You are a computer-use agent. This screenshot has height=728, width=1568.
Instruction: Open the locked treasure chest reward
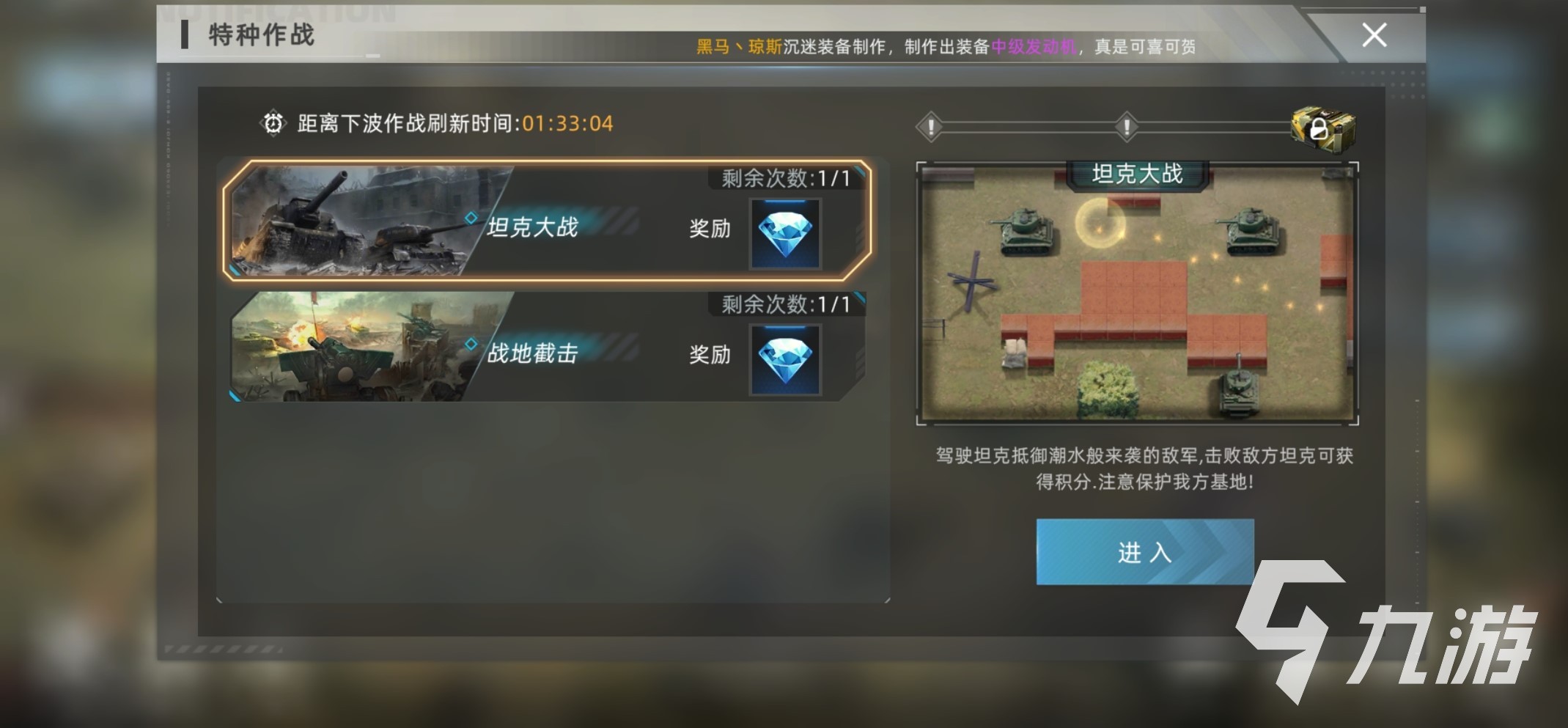click(x=1322, y=128)
